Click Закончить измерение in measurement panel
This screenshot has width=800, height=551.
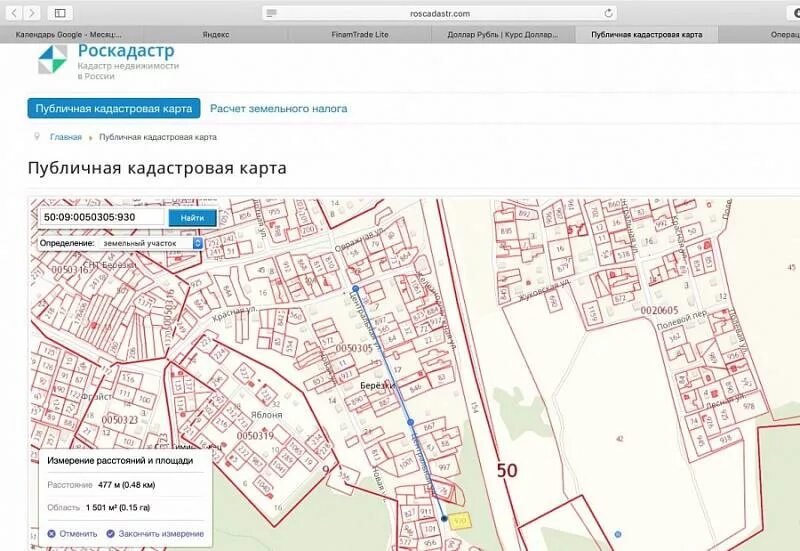click(161, 534)
